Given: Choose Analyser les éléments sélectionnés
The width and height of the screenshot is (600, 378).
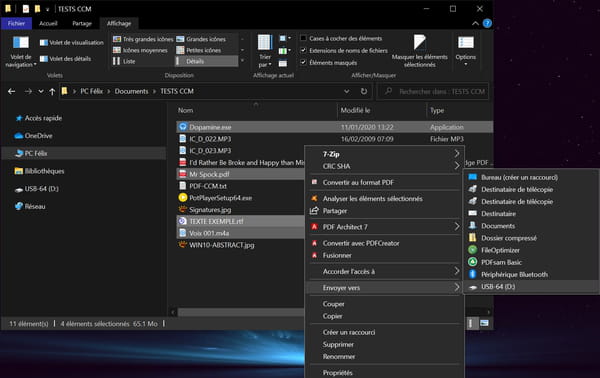Looking at the screenshot, I should 384,199.
